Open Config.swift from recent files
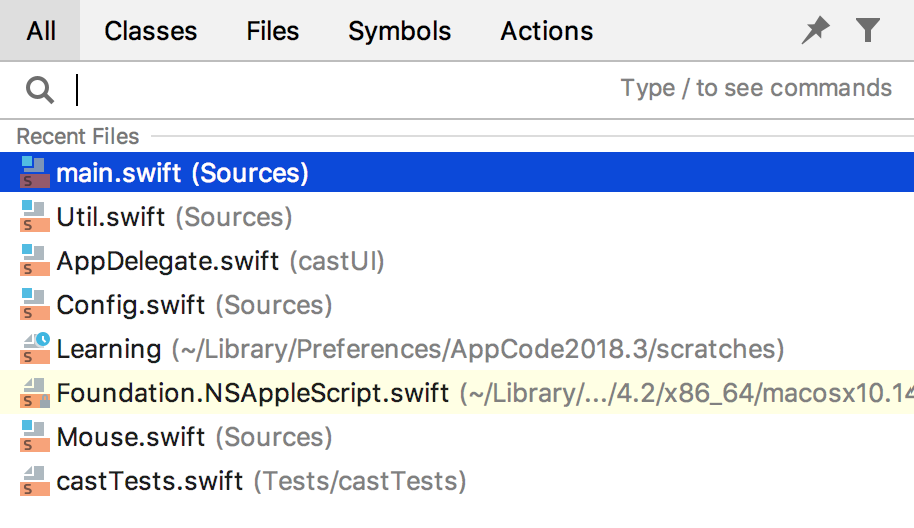 point(457,305)
